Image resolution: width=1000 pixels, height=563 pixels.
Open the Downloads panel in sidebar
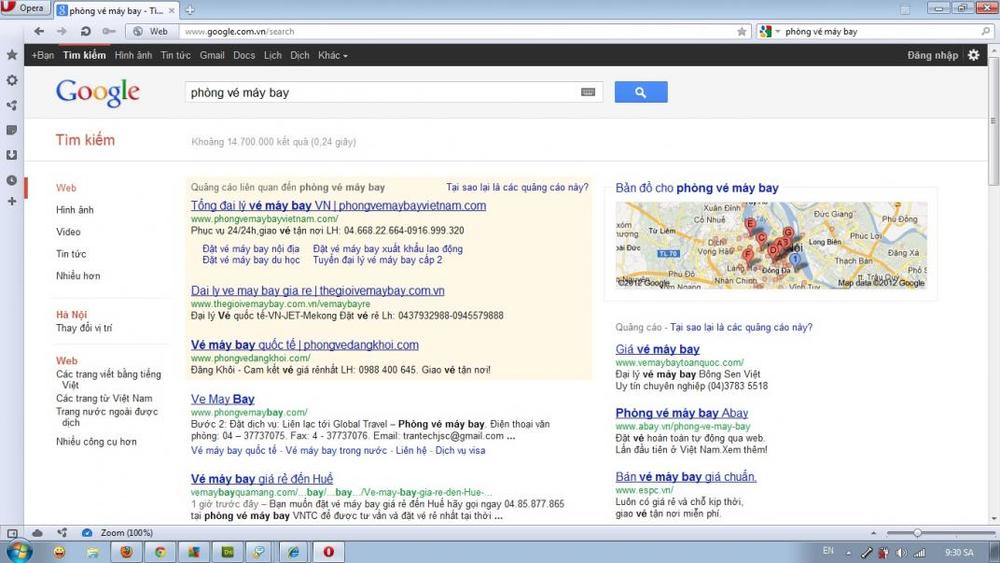tap(11, 155)
